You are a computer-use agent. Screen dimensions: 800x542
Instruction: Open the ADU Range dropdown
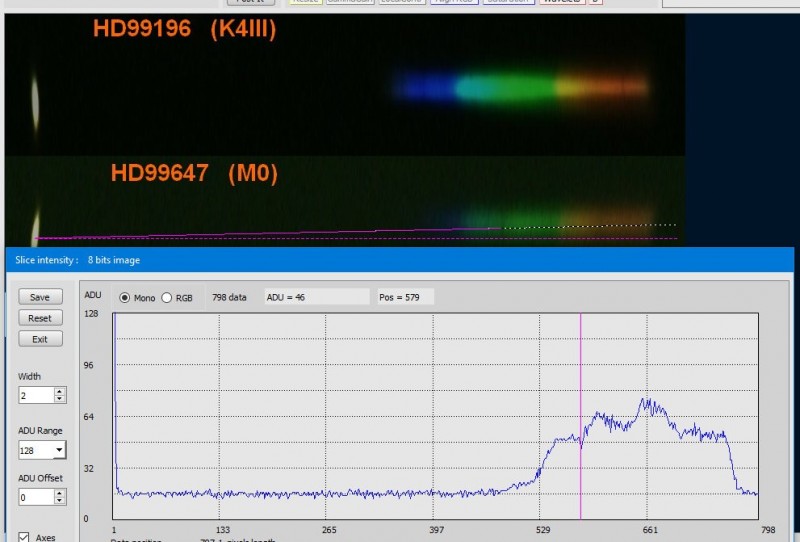tap(60, 450)
